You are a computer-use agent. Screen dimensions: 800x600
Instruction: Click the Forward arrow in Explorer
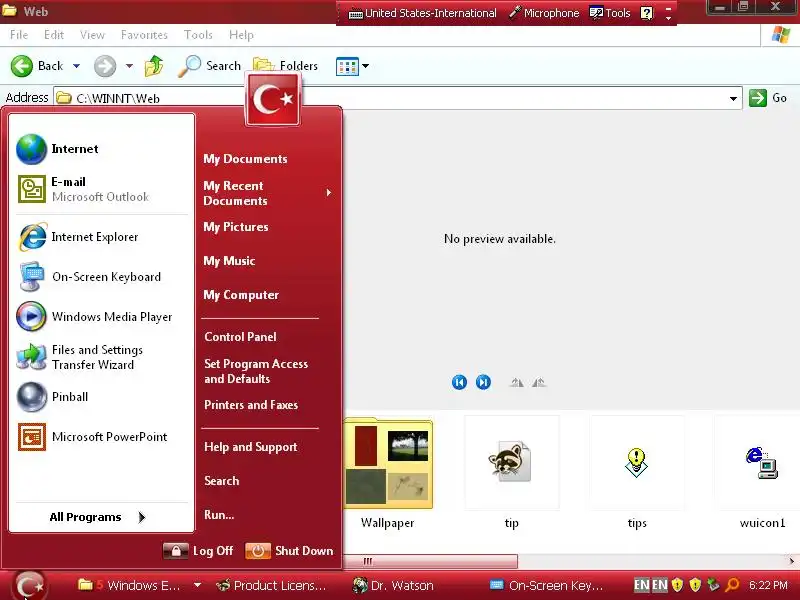(x=105, y=66)
